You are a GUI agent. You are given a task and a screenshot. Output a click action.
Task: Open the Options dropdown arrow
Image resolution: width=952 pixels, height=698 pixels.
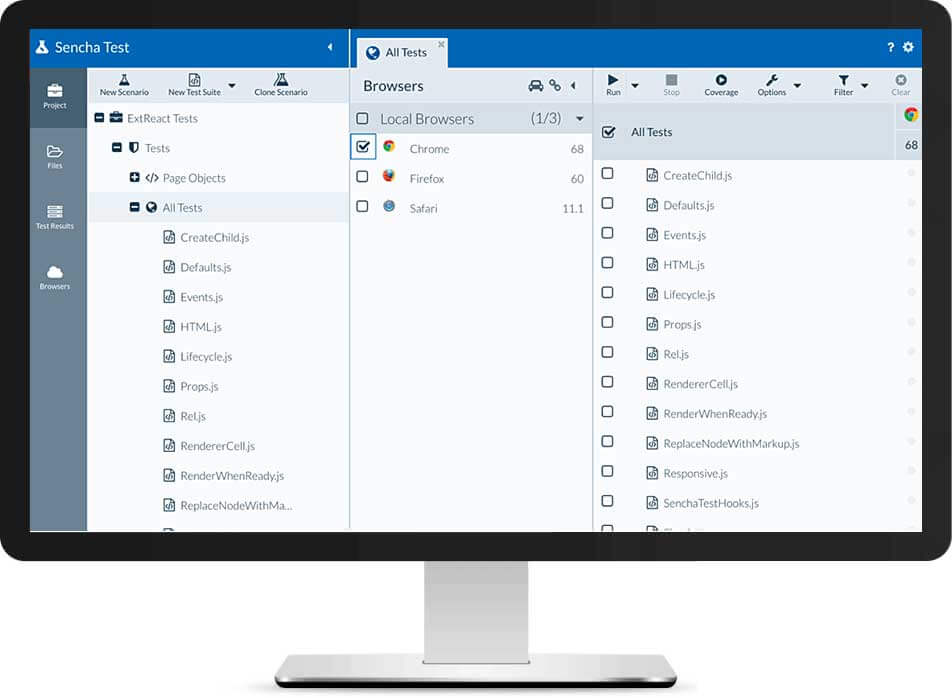click(x=798, y=86)
